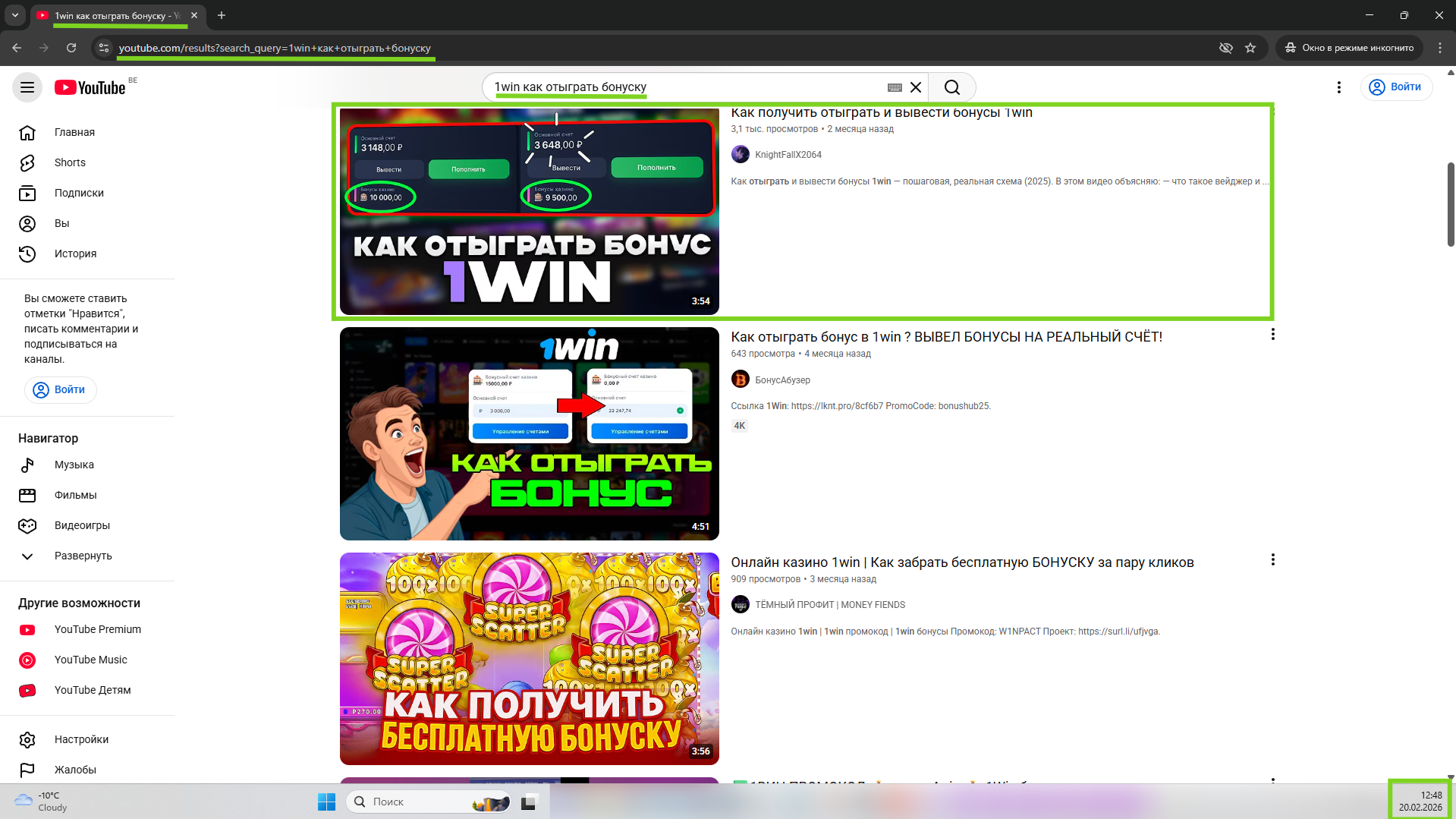
Task: Click the magnifier search button
Action: click(952, 87)
